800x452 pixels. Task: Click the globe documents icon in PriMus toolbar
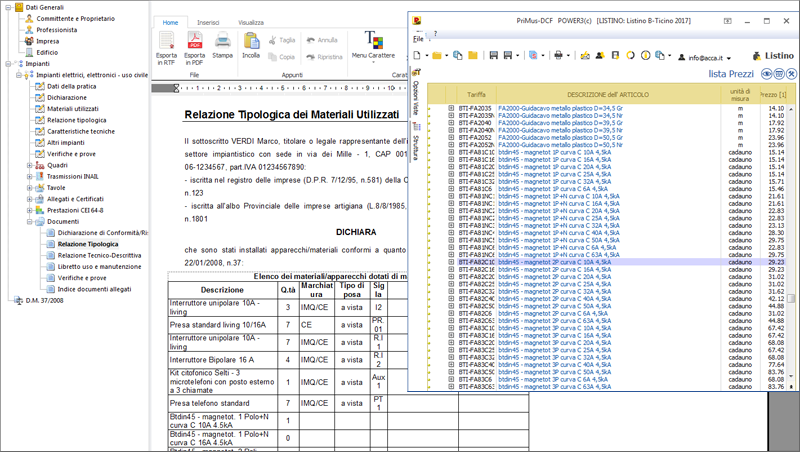[x=458, y=56]
